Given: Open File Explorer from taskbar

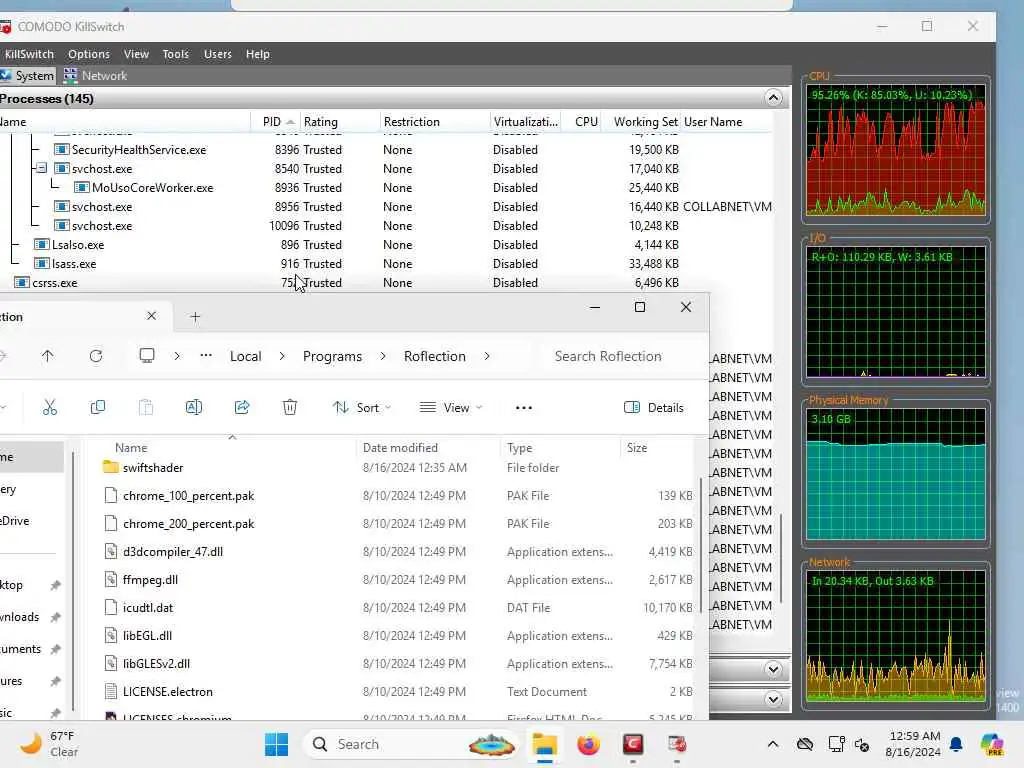Looking at the screenshot, I should tap(544, 744).
